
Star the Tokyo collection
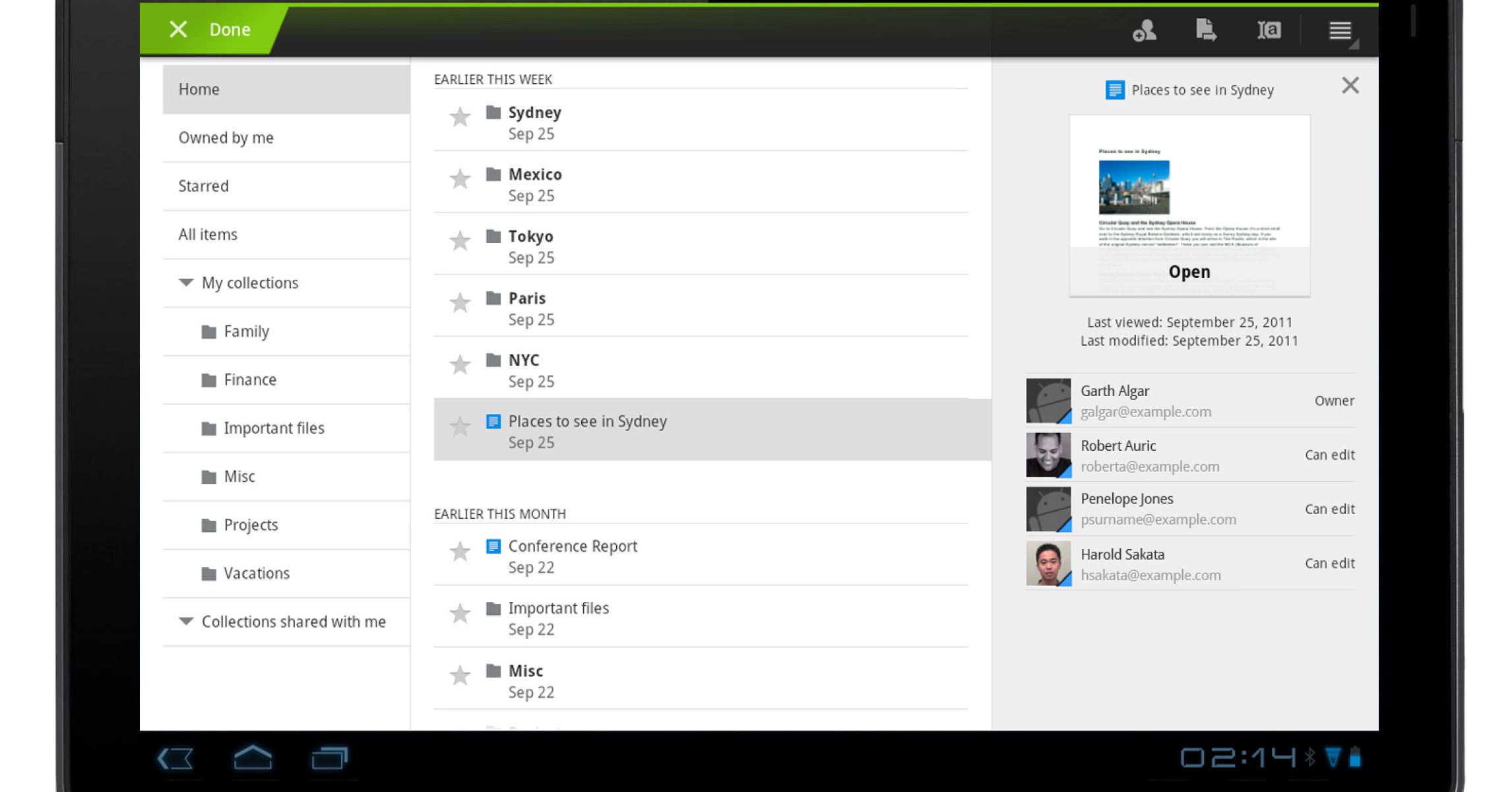pos(460,241)
